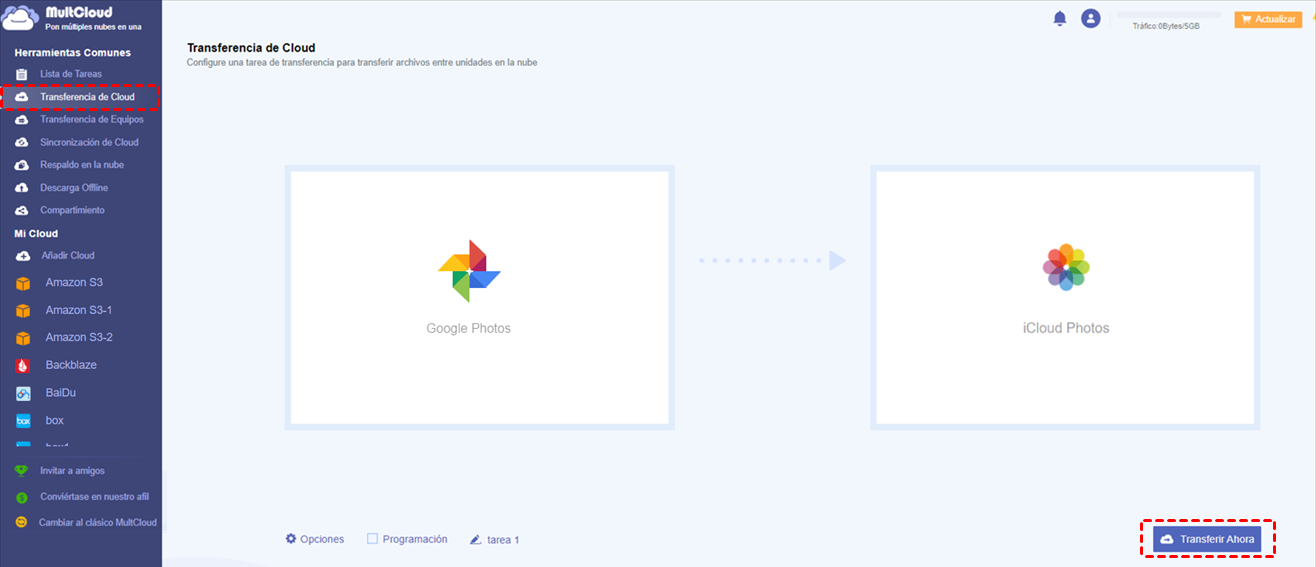This screenshot has width=1316, height=567.
Task: Open Respaldo en la nube
Action: [x=81, y=165]
